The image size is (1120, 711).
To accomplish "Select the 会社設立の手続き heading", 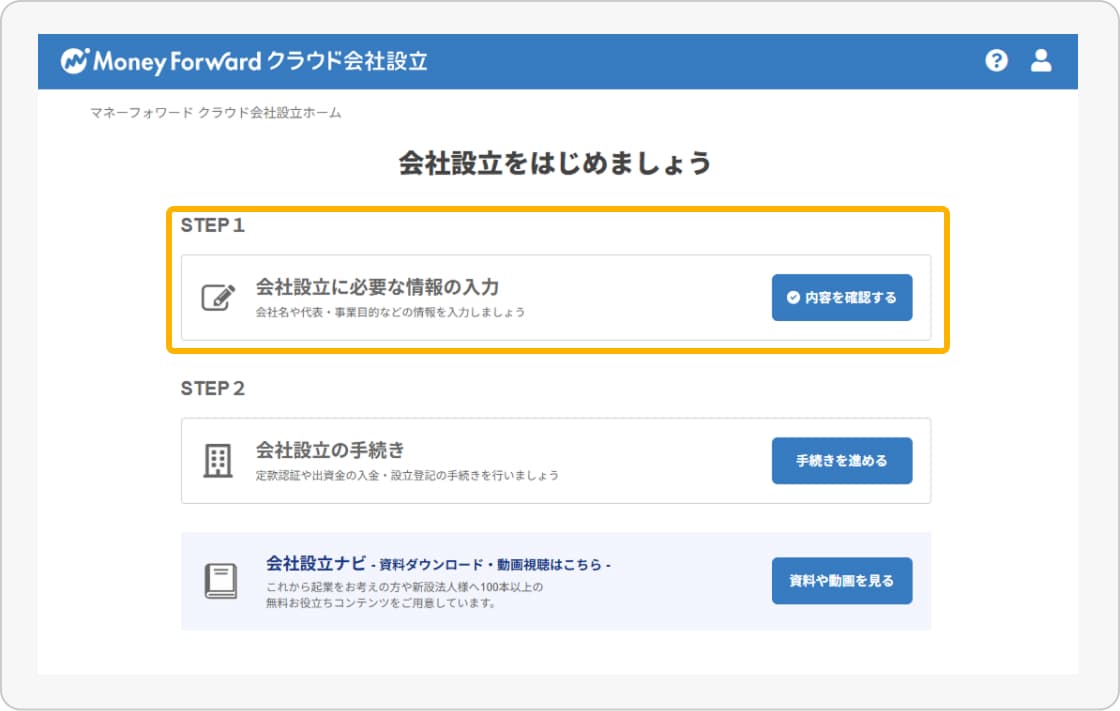I will [330, 450].
